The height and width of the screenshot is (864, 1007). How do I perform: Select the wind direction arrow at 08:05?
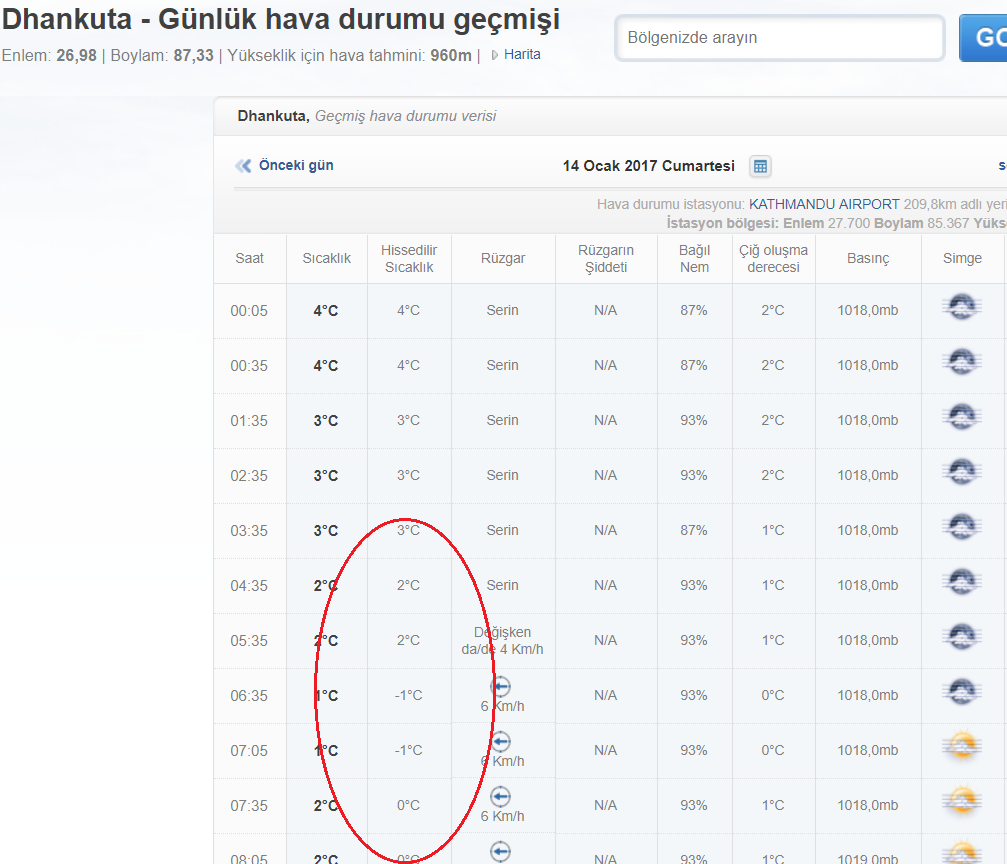501,852
